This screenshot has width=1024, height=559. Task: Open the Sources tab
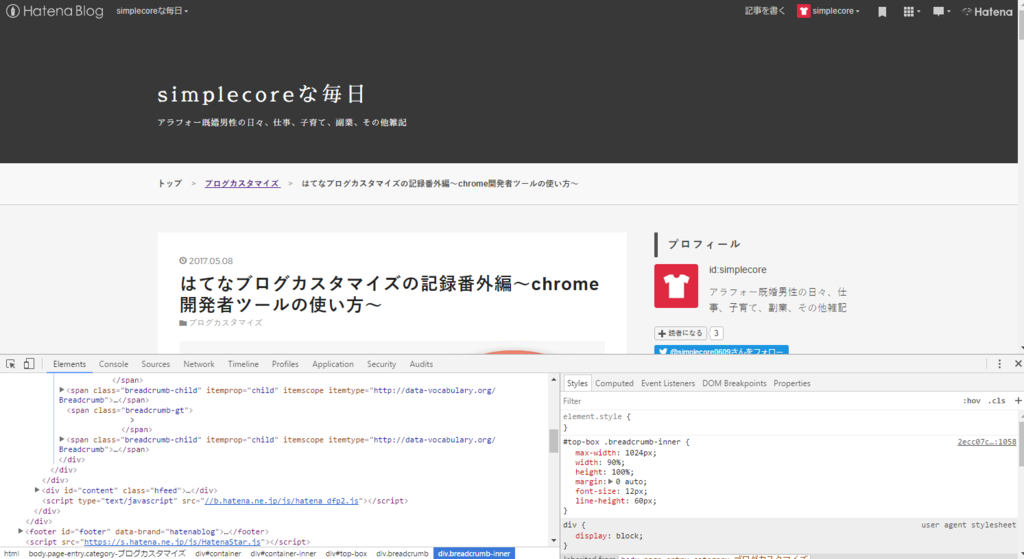point(155,364)
